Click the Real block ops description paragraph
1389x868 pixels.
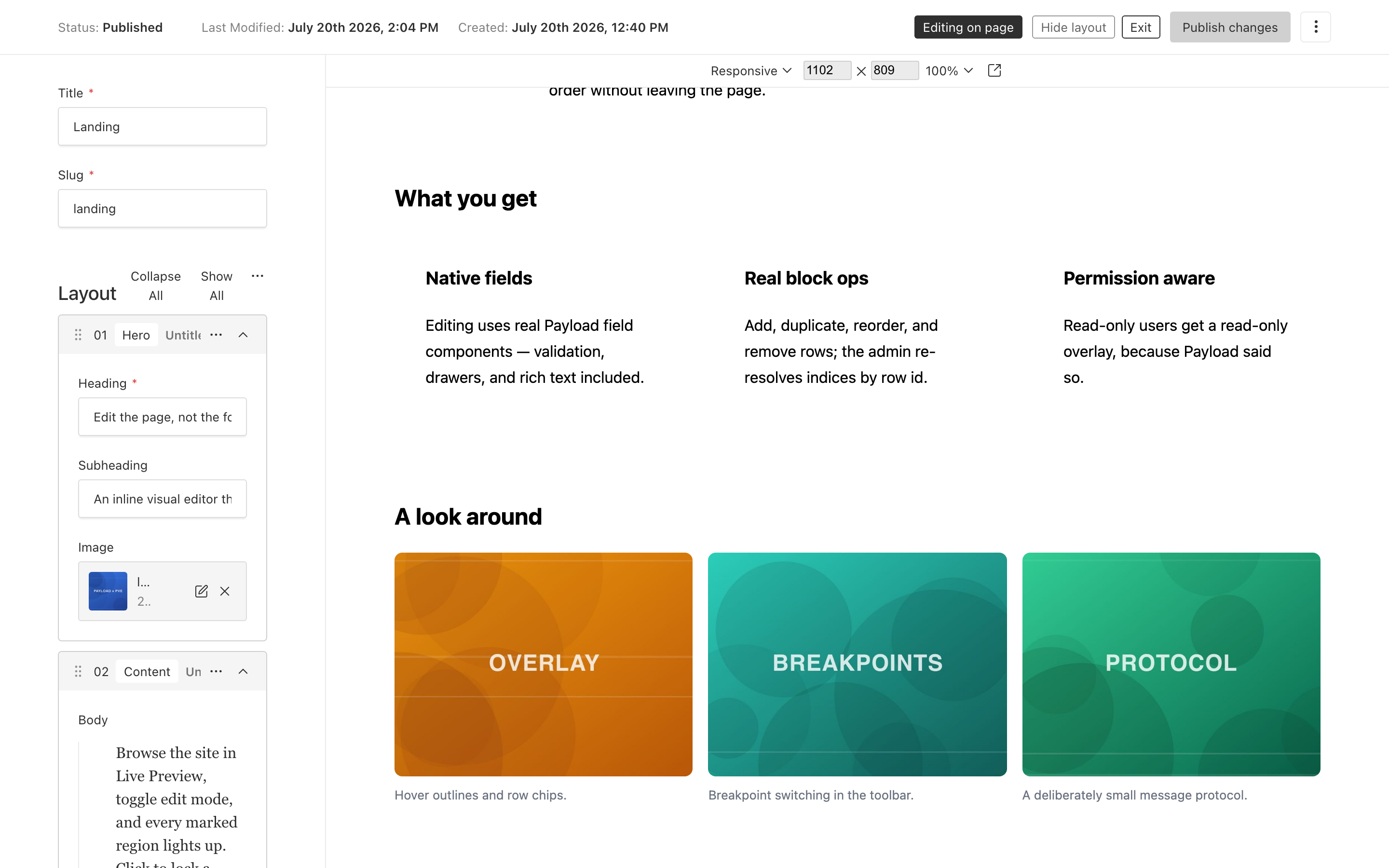[842, 352]
